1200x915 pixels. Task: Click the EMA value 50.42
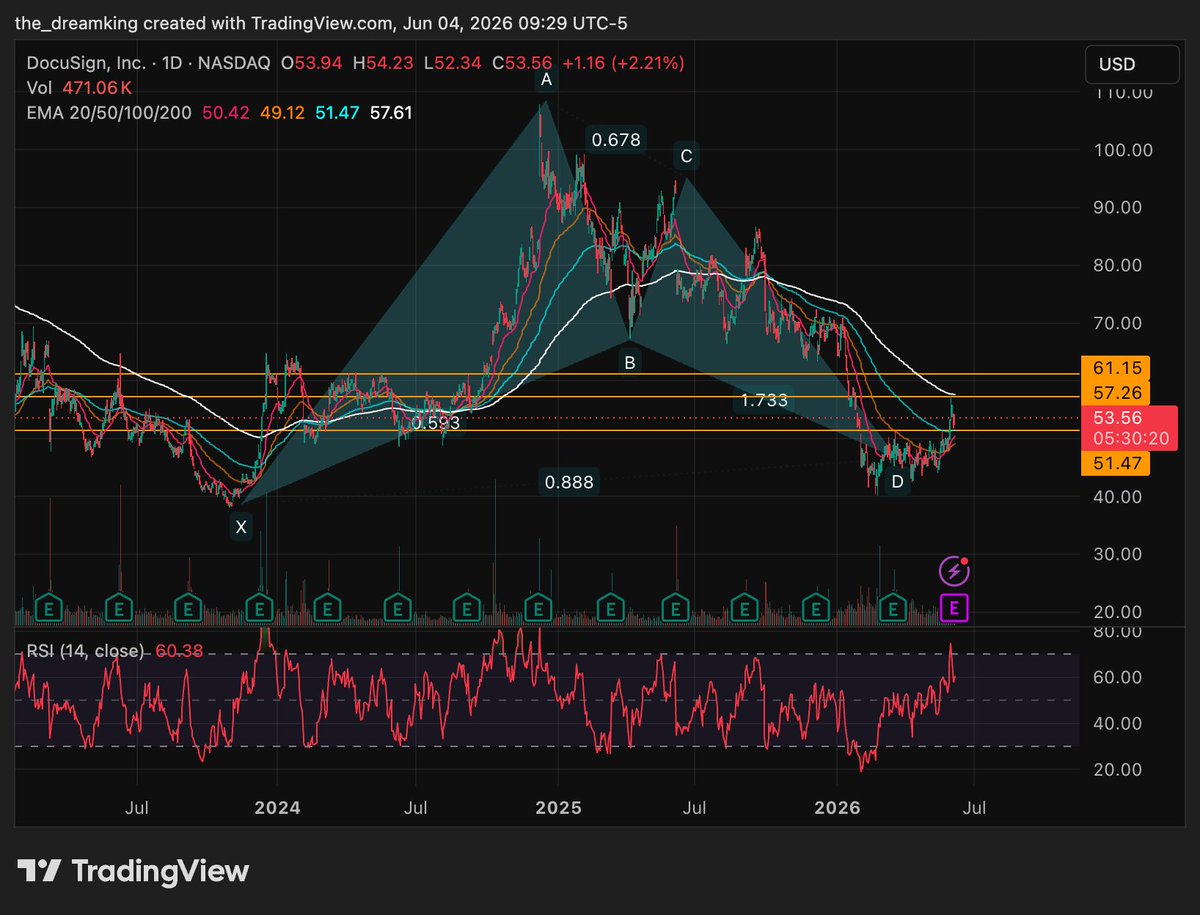click(x=224, y=113)
